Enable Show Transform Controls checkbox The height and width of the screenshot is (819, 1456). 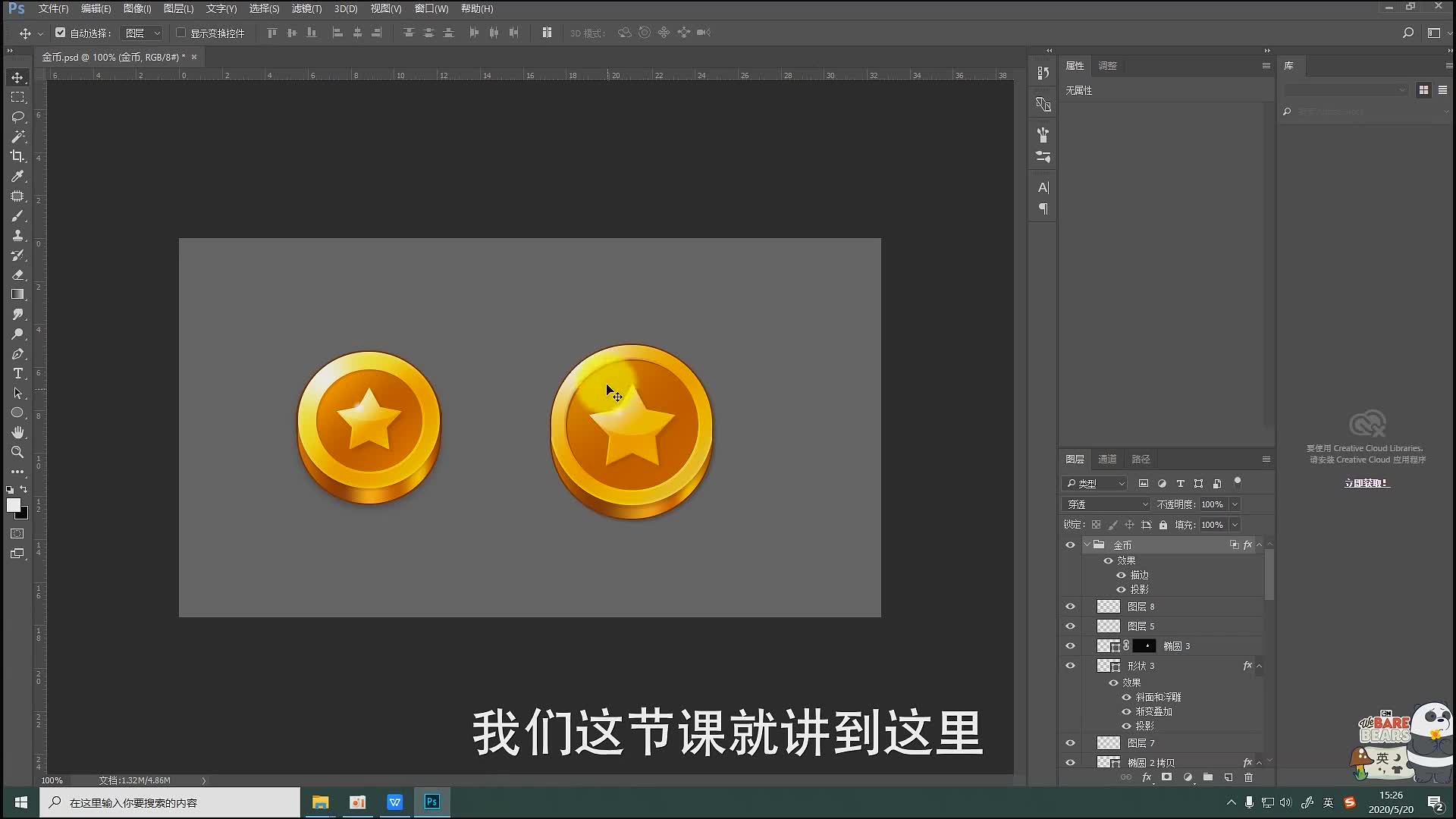click(x=180, y=33)
